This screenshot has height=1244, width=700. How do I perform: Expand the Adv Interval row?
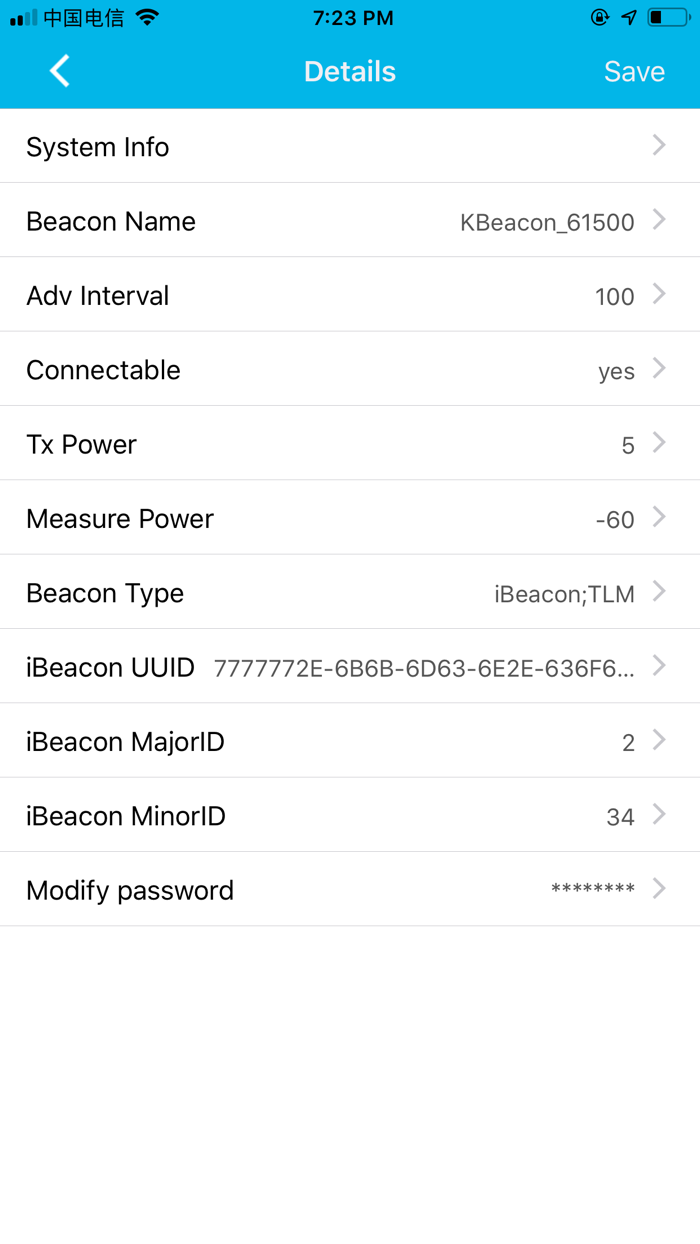pyautogui.click(x=350, y=295)
